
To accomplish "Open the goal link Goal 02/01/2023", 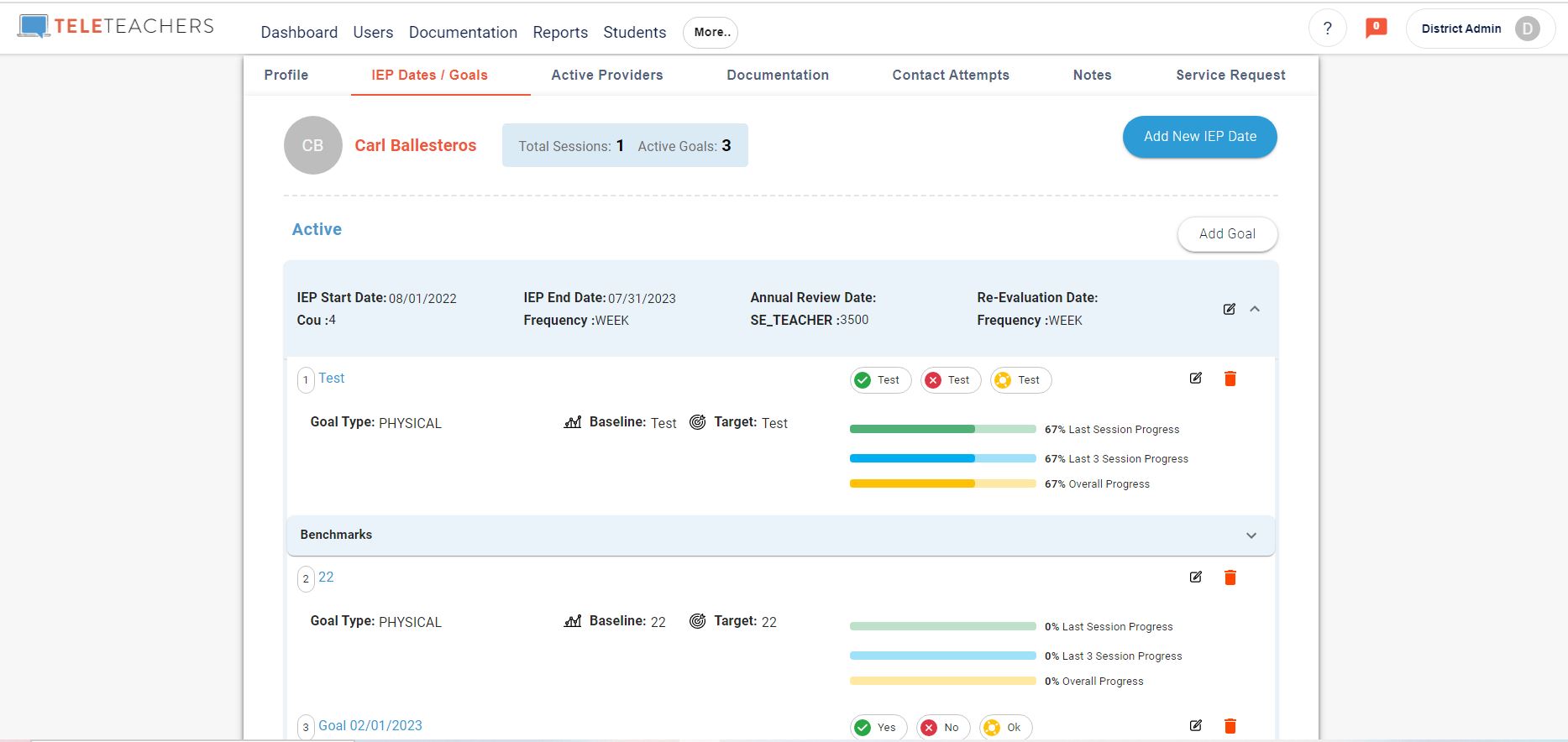I will point(370,726).
